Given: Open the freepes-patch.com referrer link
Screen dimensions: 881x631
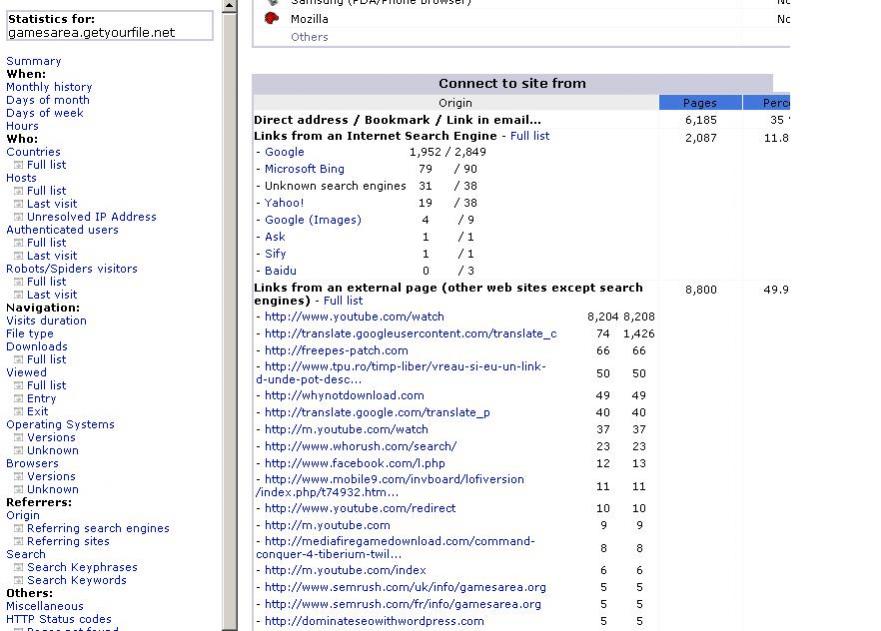Looking at the screenshot, I should [x=337, y=351].
